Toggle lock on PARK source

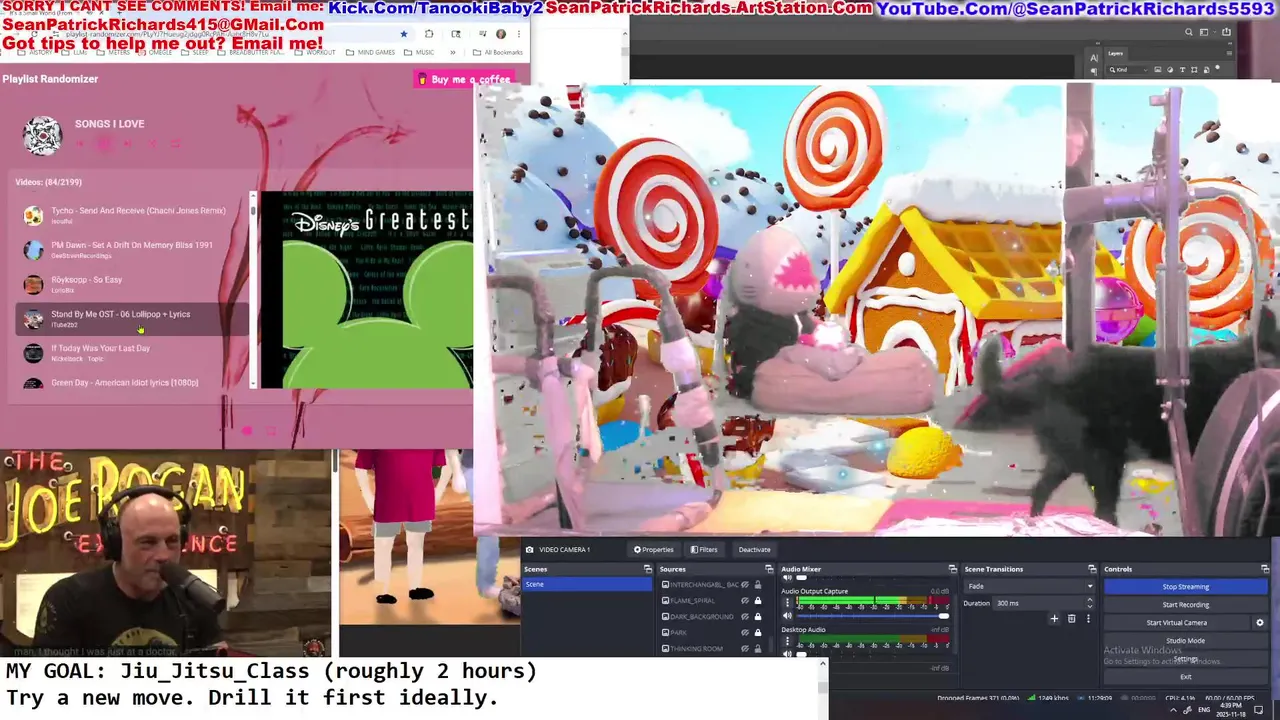(758, 632)
